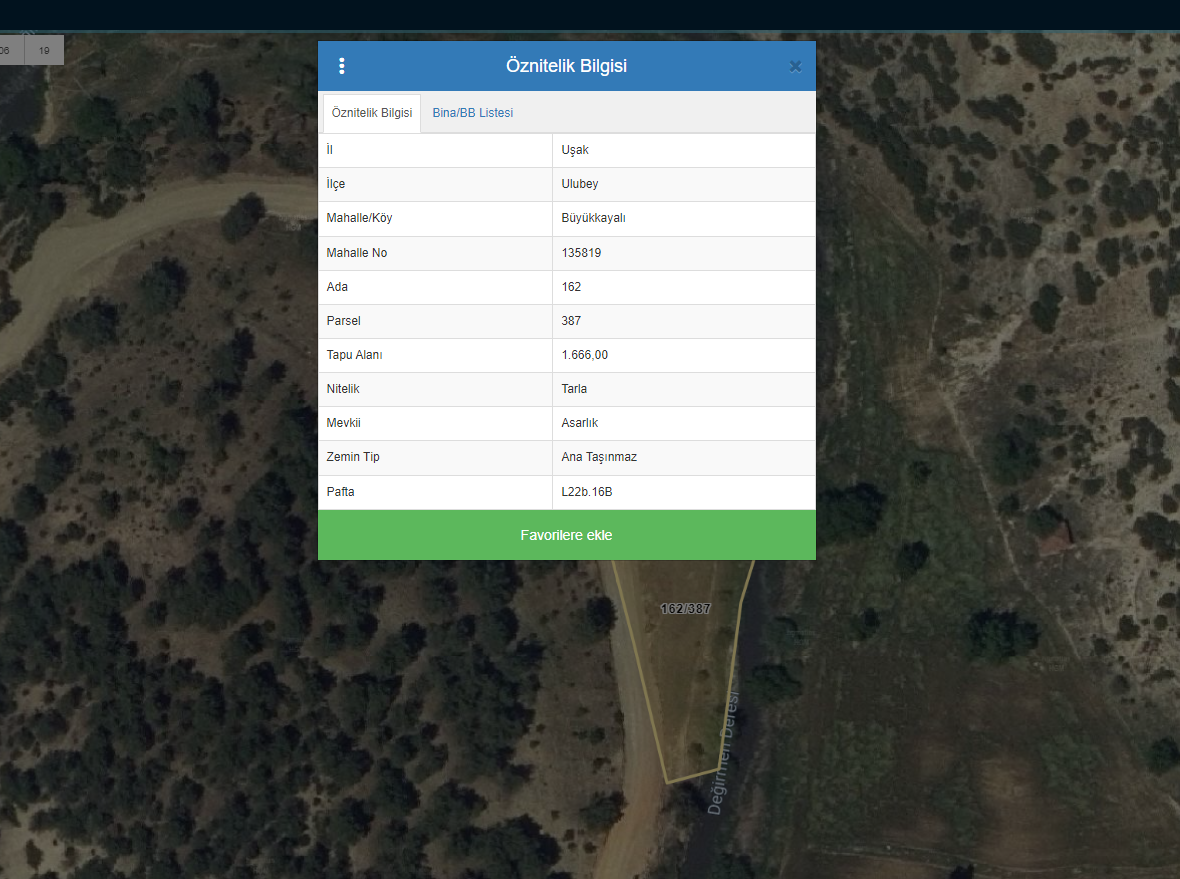Click the Tapu Alanı value 1.666,00
The height and width of the screenshot is (879, 1180).
[584, 355]
